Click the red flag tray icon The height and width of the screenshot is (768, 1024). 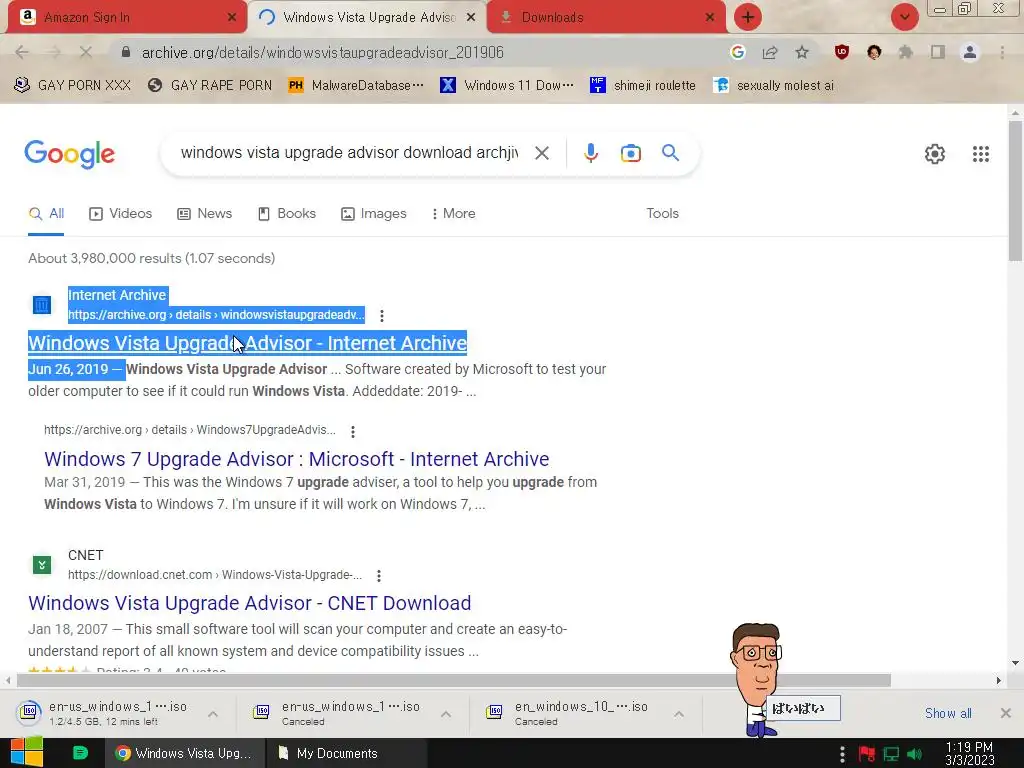pyautogui.click(x=867, y=754)
